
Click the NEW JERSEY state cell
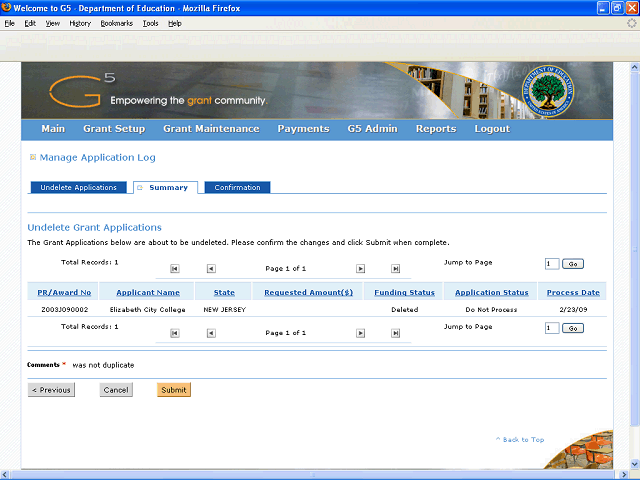pos(224,309)
